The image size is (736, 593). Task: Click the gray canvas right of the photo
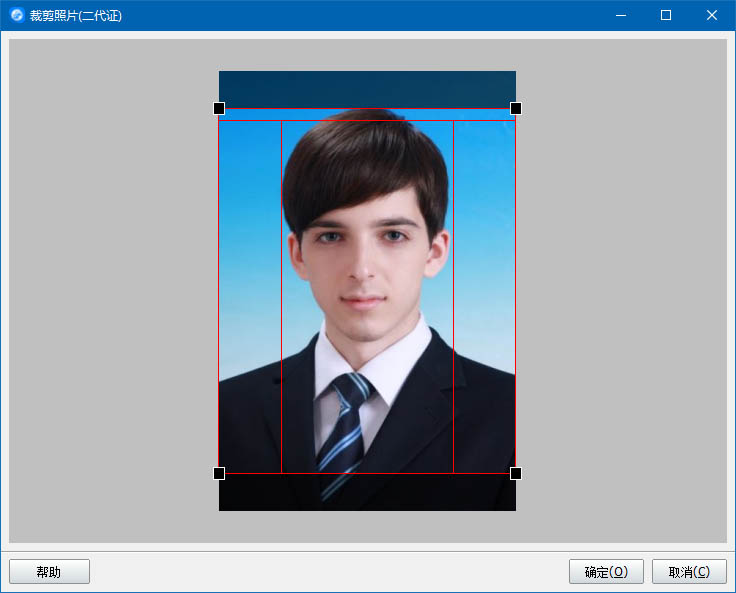point(620,290)
